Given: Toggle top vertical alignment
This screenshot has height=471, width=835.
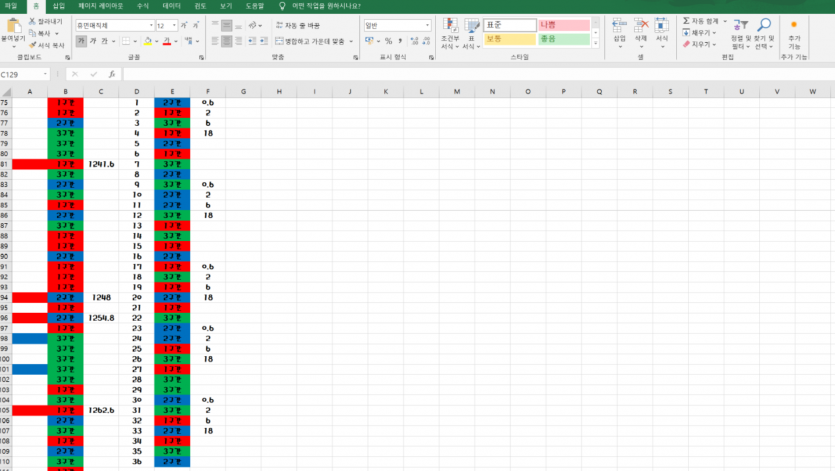Looking at the screenshot, I should point(215,25).
